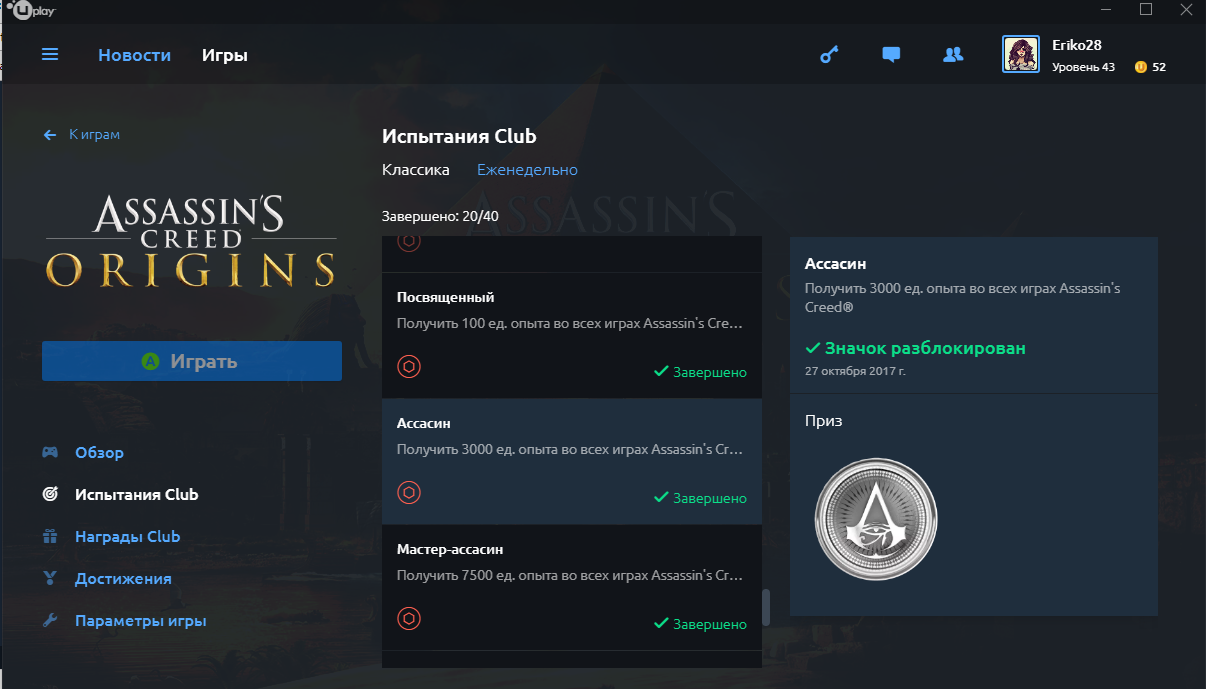Click the Обзор gamepad icon
The image size is (1206, 689).
[50, 452]
